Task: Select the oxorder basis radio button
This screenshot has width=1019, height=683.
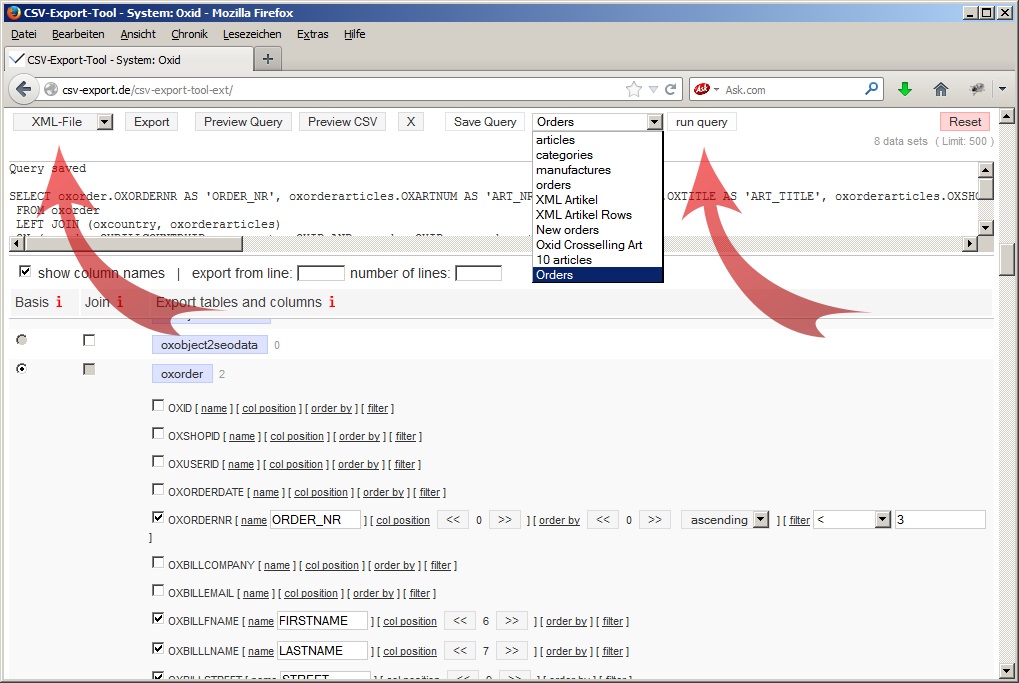Action: 21,368
